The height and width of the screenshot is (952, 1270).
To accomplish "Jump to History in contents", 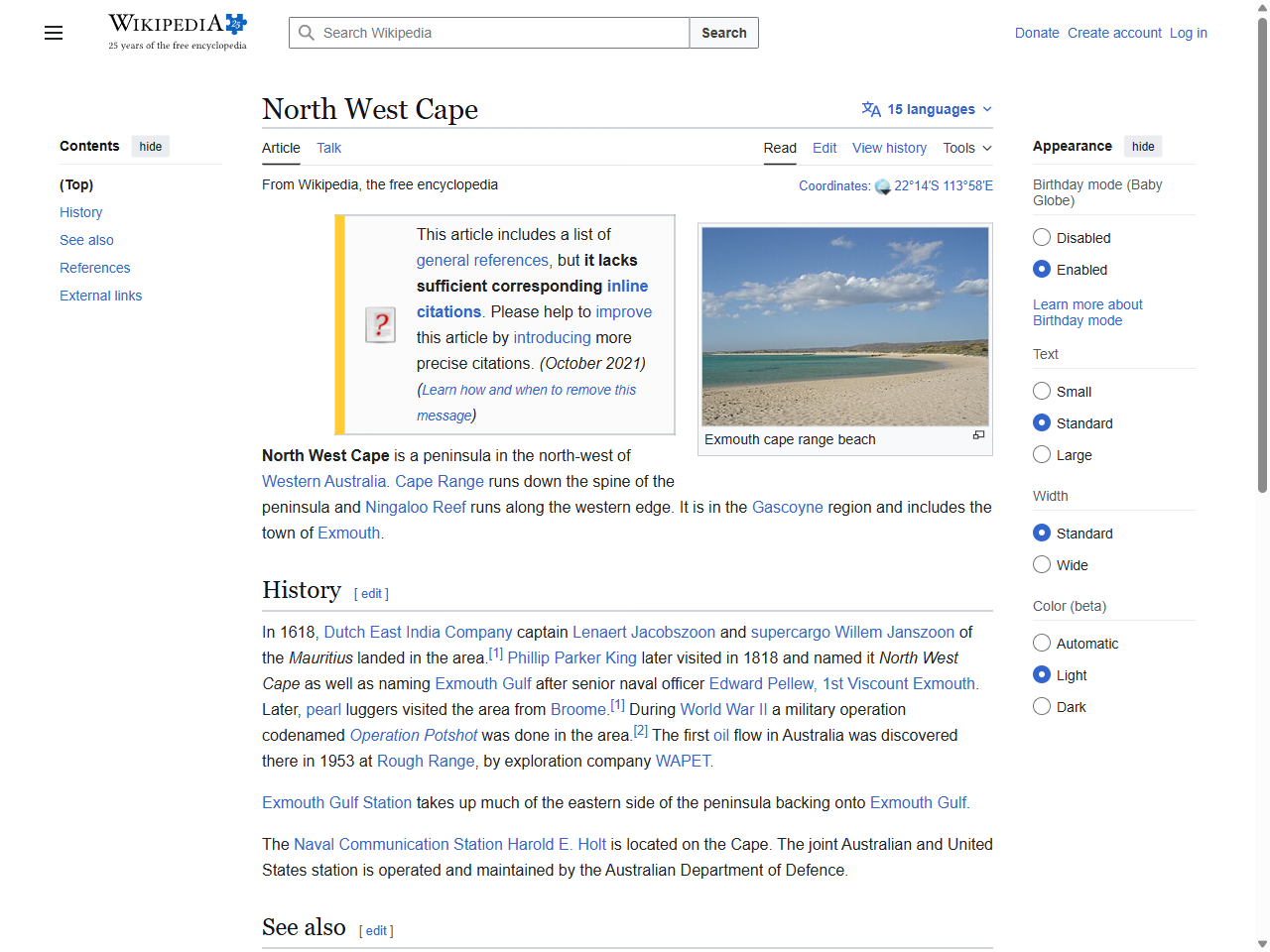I will coord(80,212).
